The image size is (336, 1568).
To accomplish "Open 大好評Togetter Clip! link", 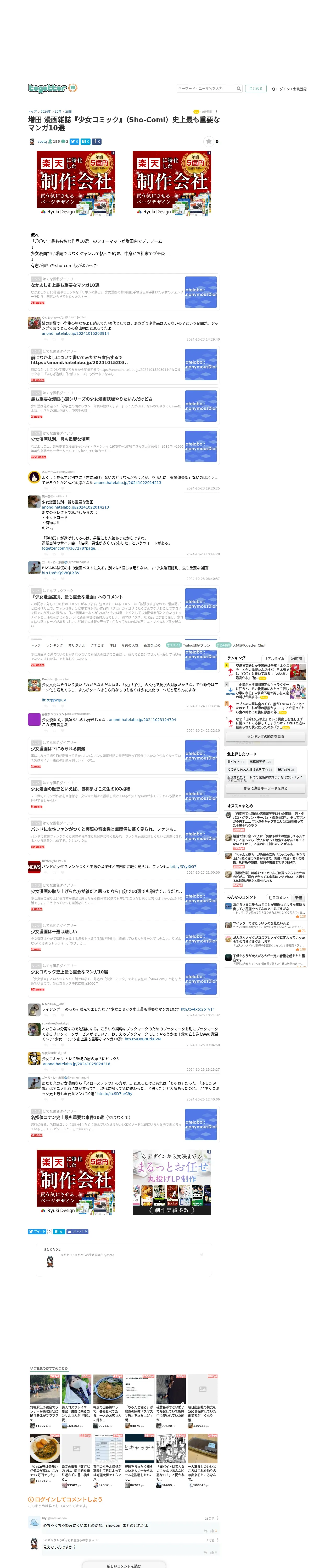I will [x=249, y=645].
